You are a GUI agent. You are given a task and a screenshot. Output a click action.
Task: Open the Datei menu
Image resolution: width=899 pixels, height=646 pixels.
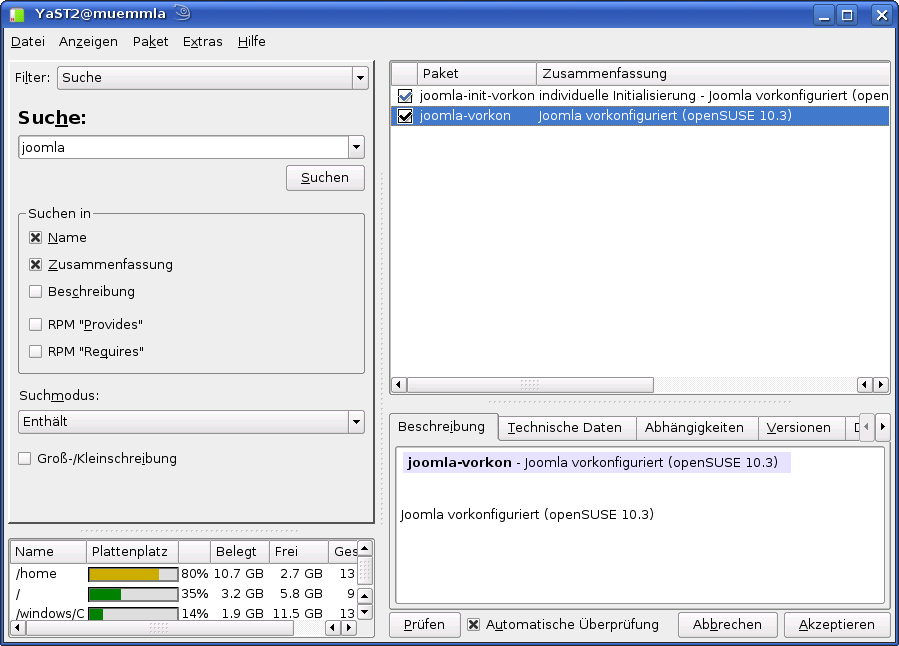pos(28,42)
